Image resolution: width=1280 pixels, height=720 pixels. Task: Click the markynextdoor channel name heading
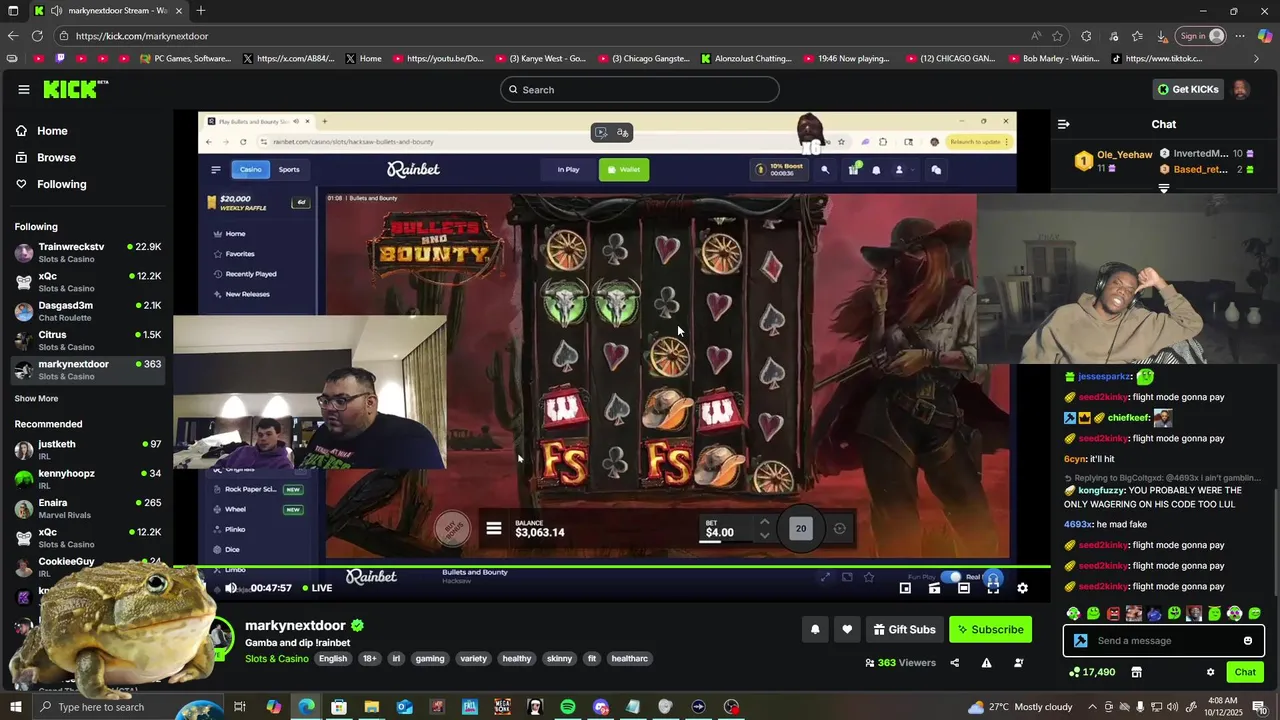tap(295, 626)
